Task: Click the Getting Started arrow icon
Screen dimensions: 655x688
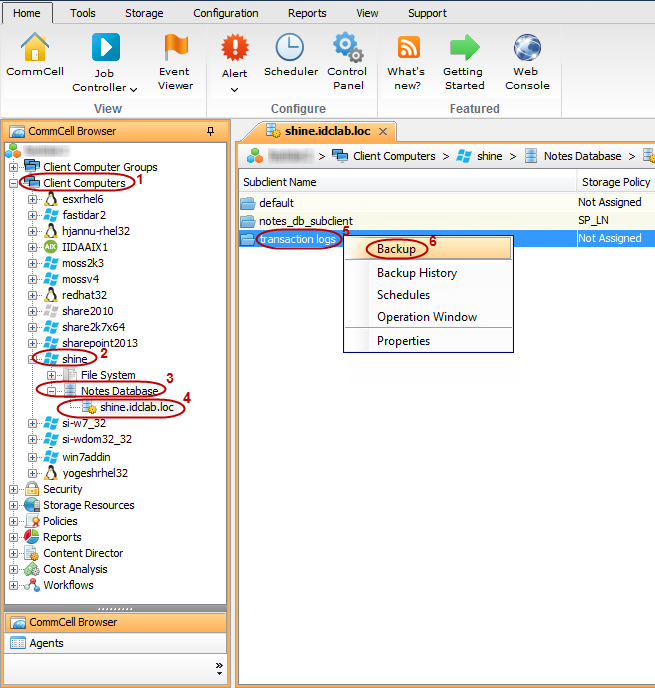Action: 464,48
